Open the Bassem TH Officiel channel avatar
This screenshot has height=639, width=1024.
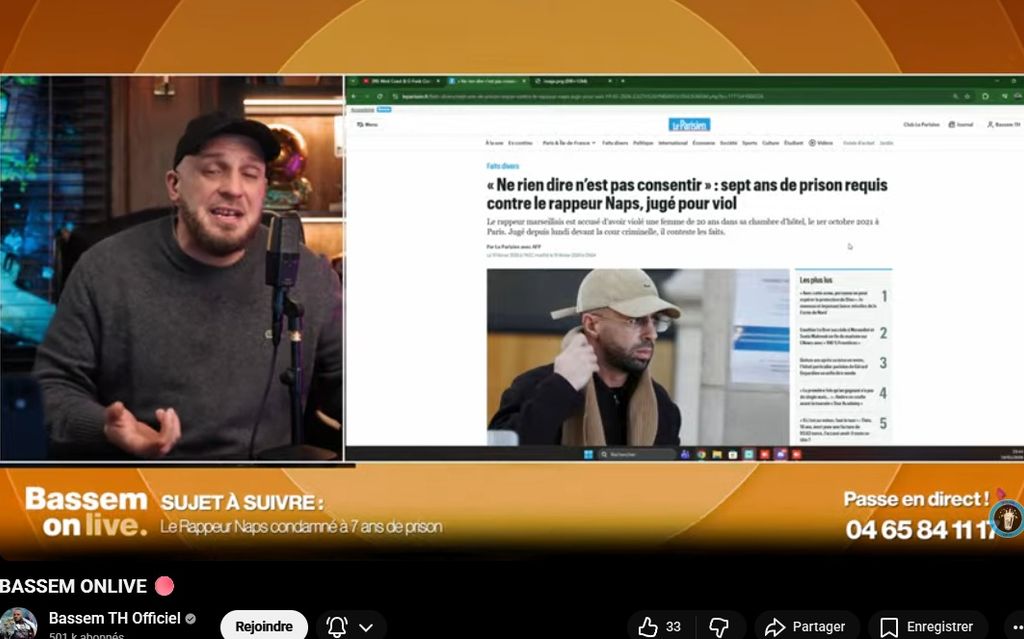tap(18, 623)
